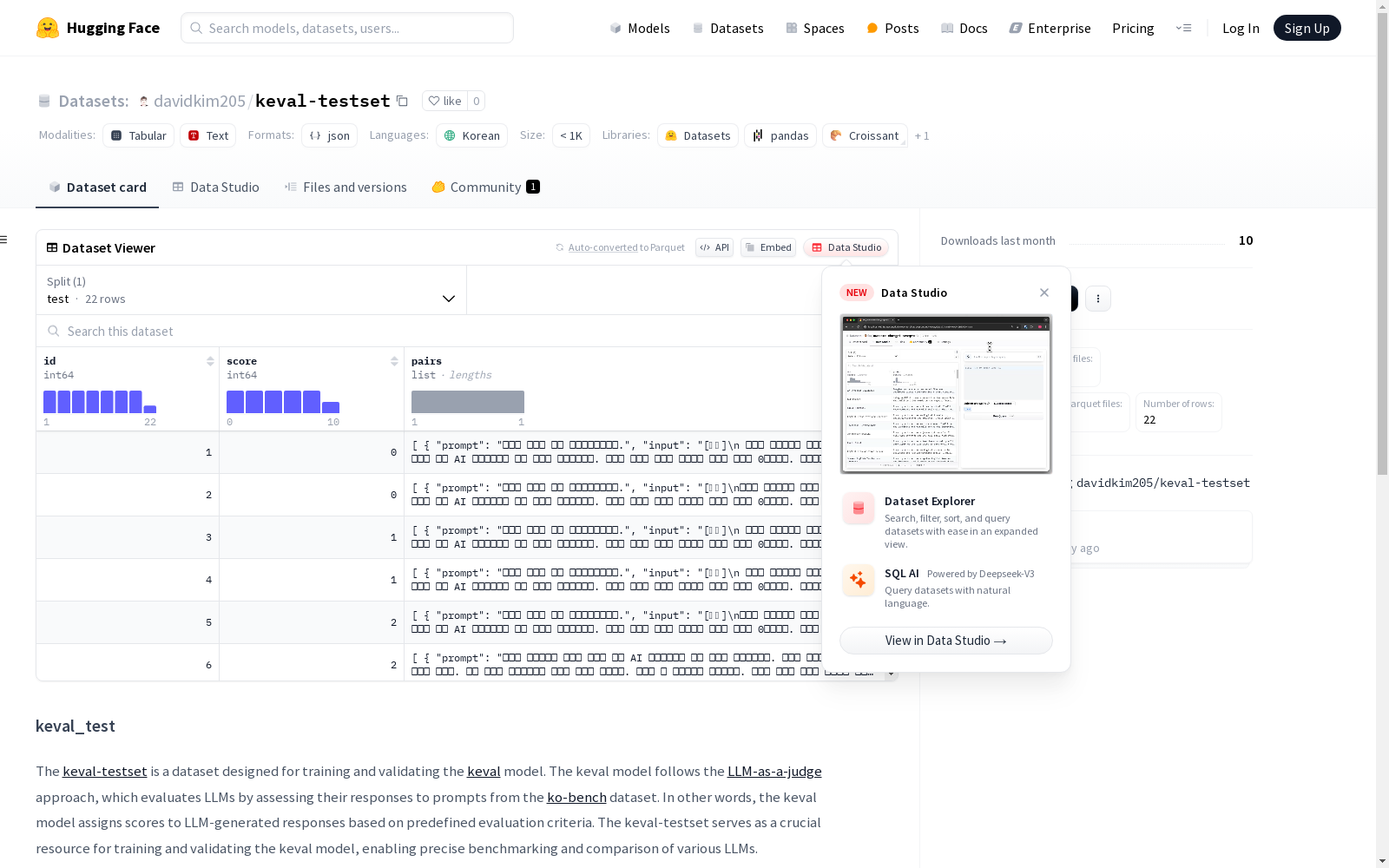
Task: Click the LLM-as-a-judge link
Action: [774, 771]
